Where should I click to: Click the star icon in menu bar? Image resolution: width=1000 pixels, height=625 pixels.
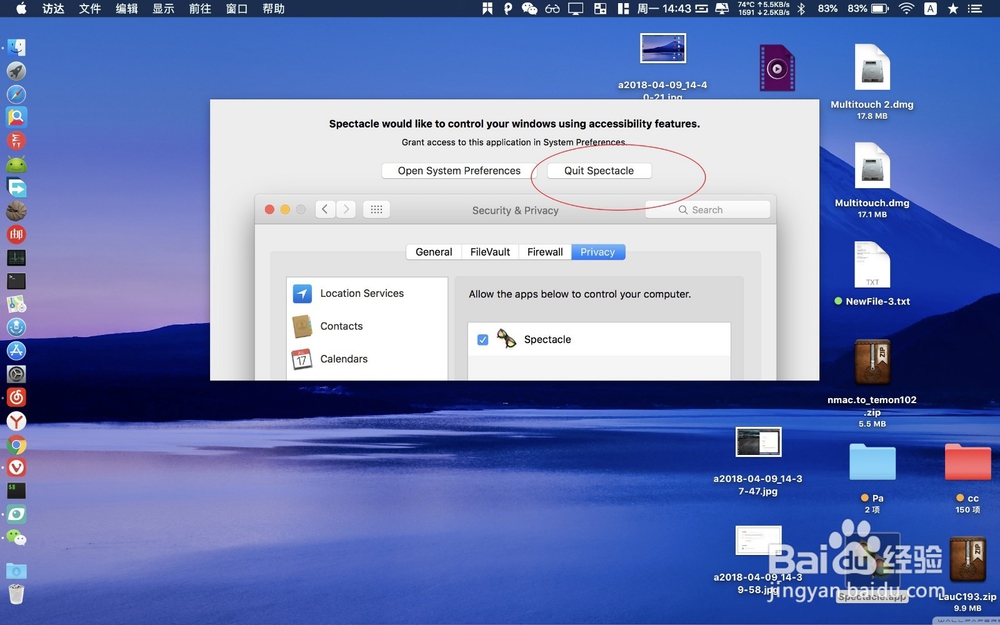pyautogui.click(x=953, y=8)
